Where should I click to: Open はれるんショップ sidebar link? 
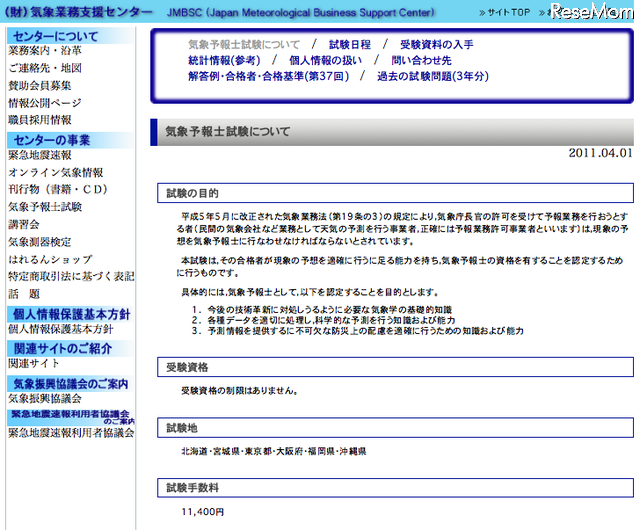pos(49,259)
